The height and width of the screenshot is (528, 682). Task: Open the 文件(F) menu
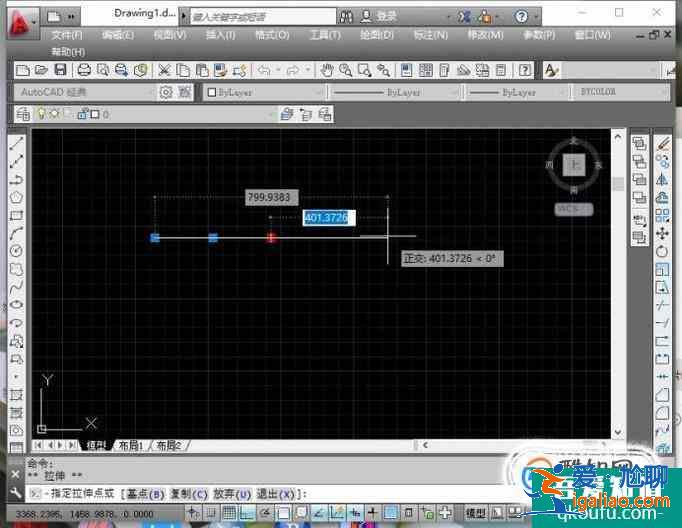pos(67,35)
